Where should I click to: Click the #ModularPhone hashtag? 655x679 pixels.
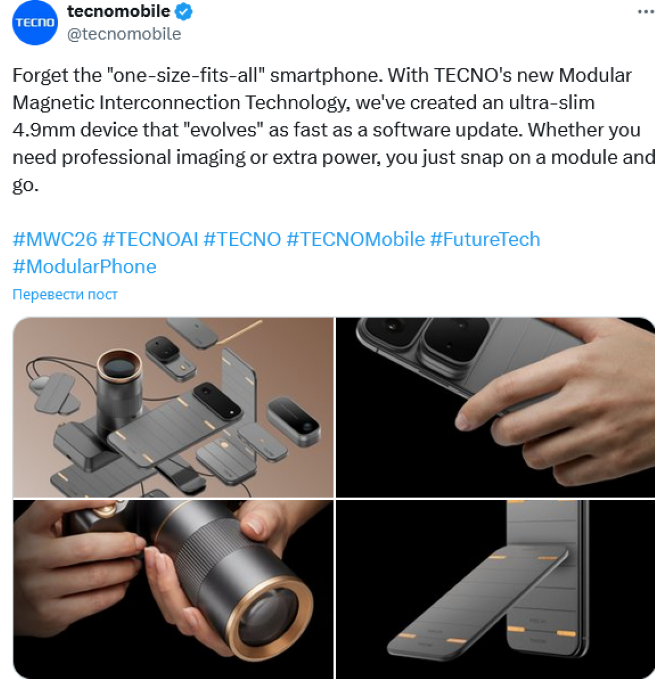[84, 267]
